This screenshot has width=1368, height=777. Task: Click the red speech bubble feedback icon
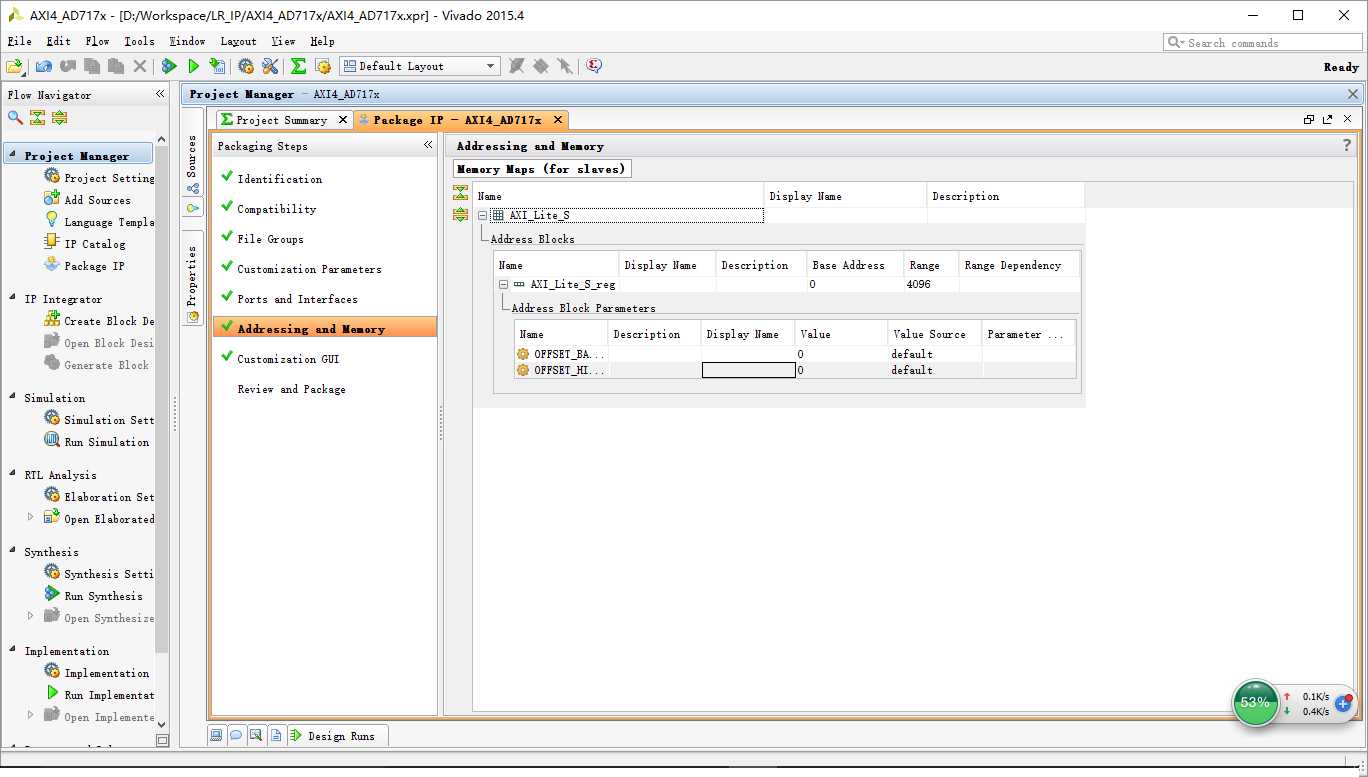[x=594, y=66]
